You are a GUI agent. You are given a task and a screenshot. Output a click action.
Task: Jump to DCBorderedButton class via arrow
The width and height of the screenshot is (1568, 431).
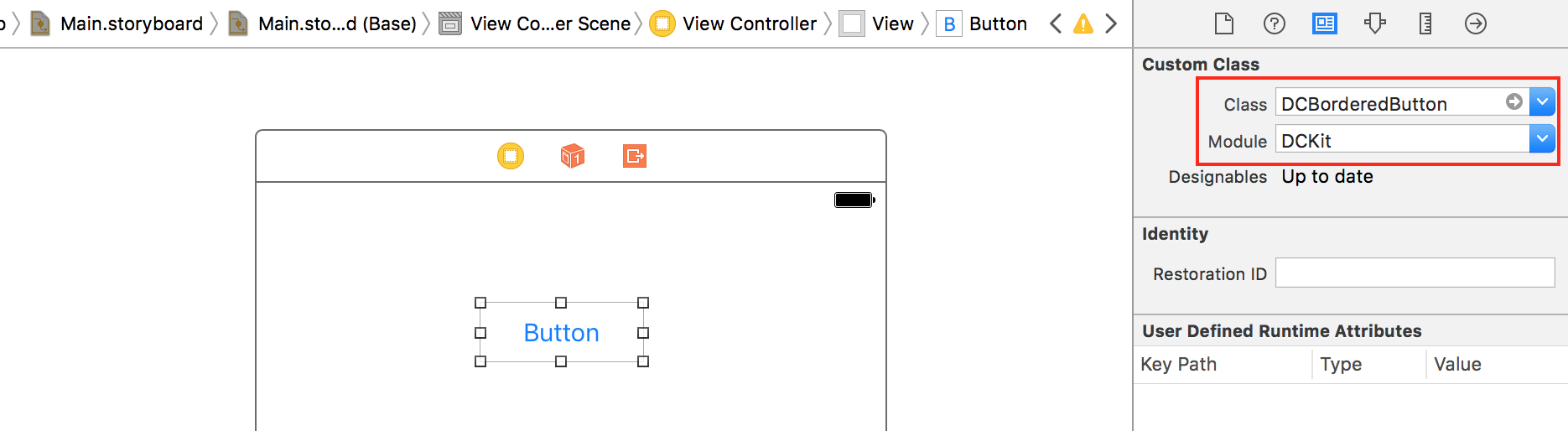(1514, 101)
